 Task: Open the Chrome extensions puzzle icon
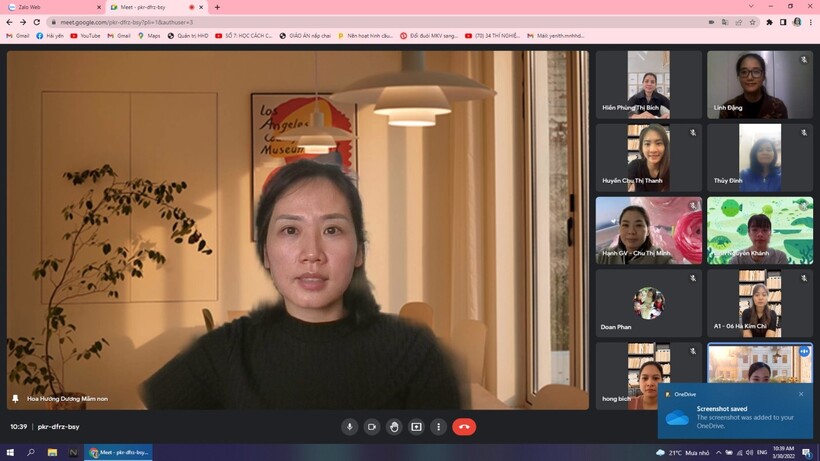pyautogui.click(x=769, y=22)
